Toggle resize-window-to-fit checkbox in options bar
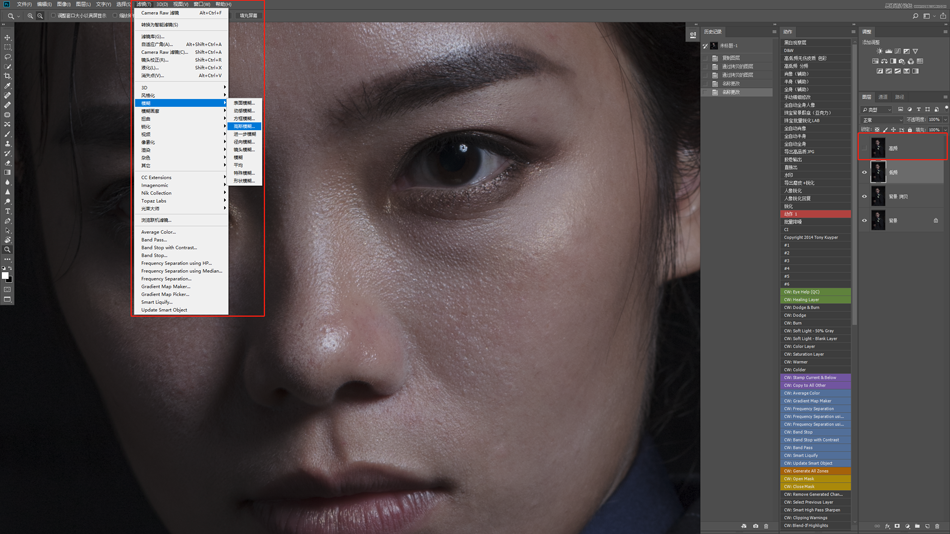 [53, 16]
